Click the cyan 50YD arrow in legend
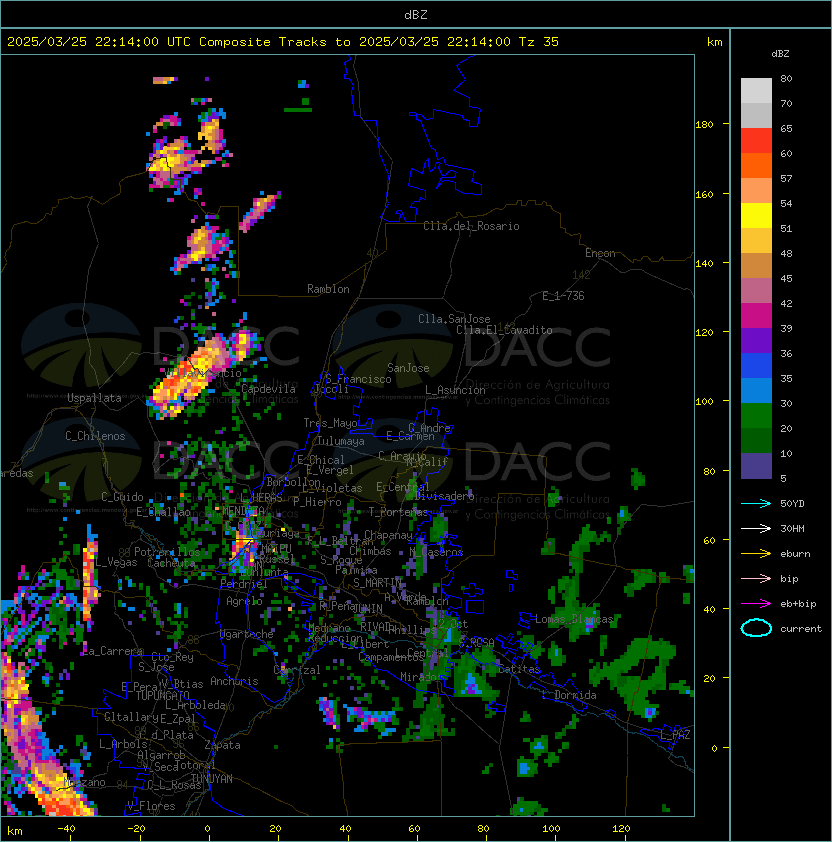This screenshot has width=832, height=842. click(x=756, y=503)
